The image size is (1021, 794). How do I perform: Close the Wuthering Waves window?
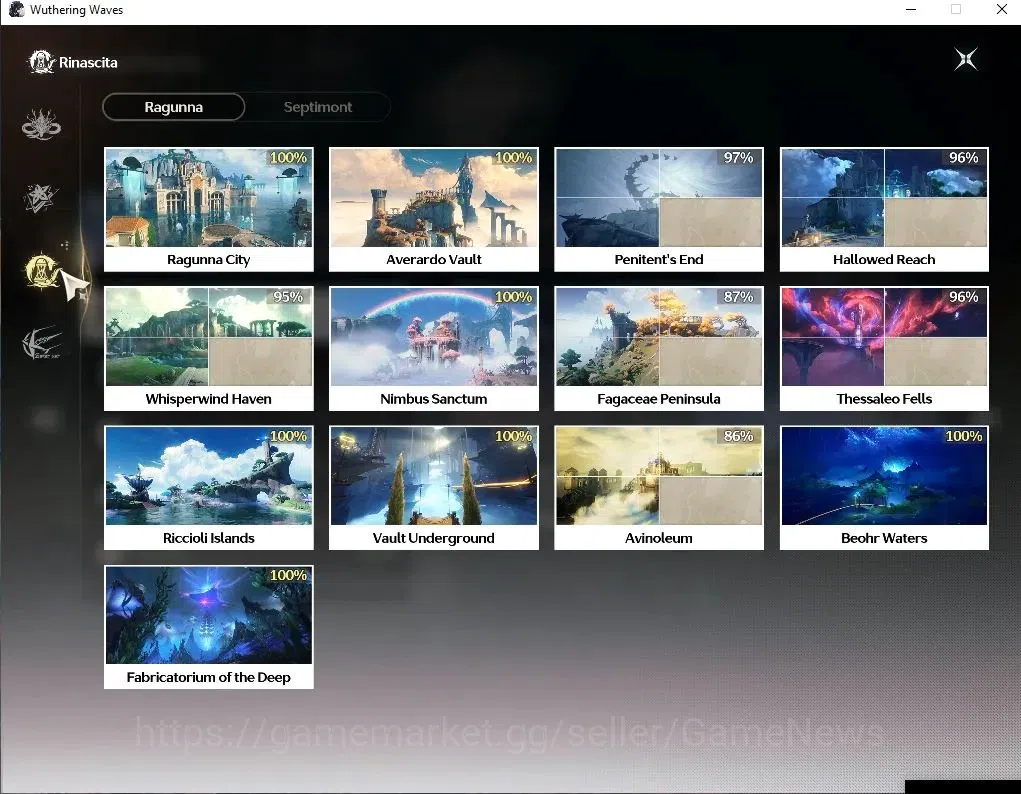1001,9
